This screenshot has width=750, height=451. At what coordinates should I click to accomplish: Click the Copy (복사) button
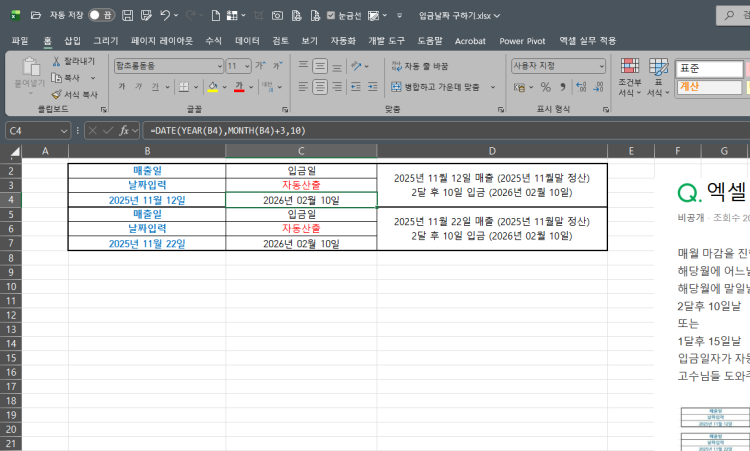pyautogui.click(x=66, y=77)
